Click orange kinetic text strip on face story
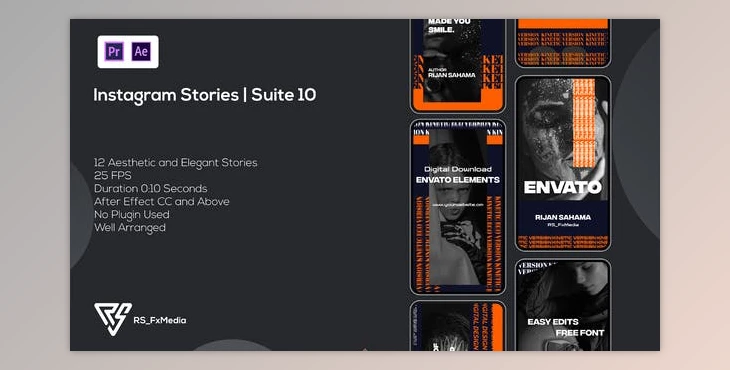 coord(583,123)
